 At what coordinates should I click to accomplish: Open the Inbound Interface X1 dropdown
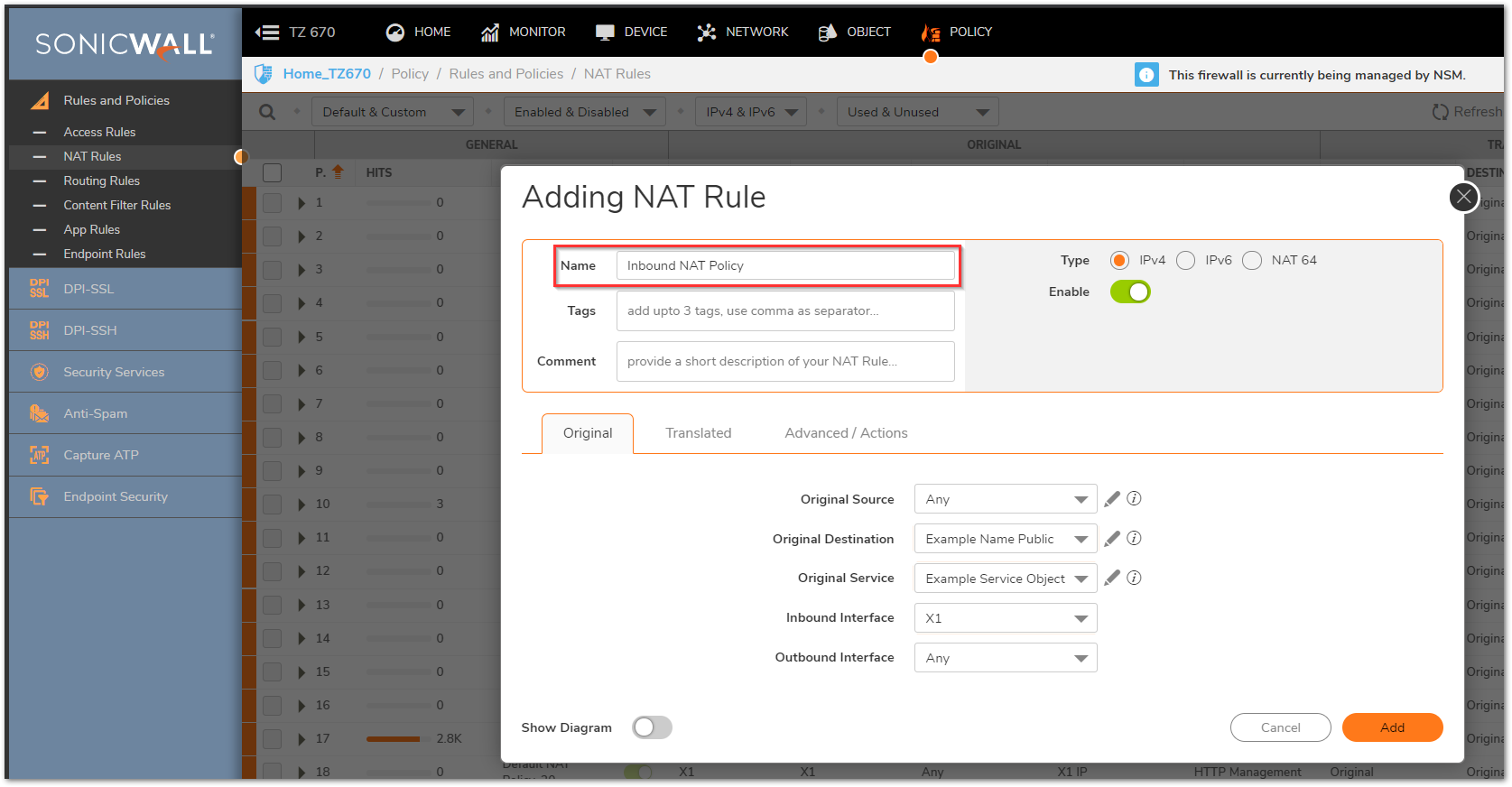[1005, 618]
